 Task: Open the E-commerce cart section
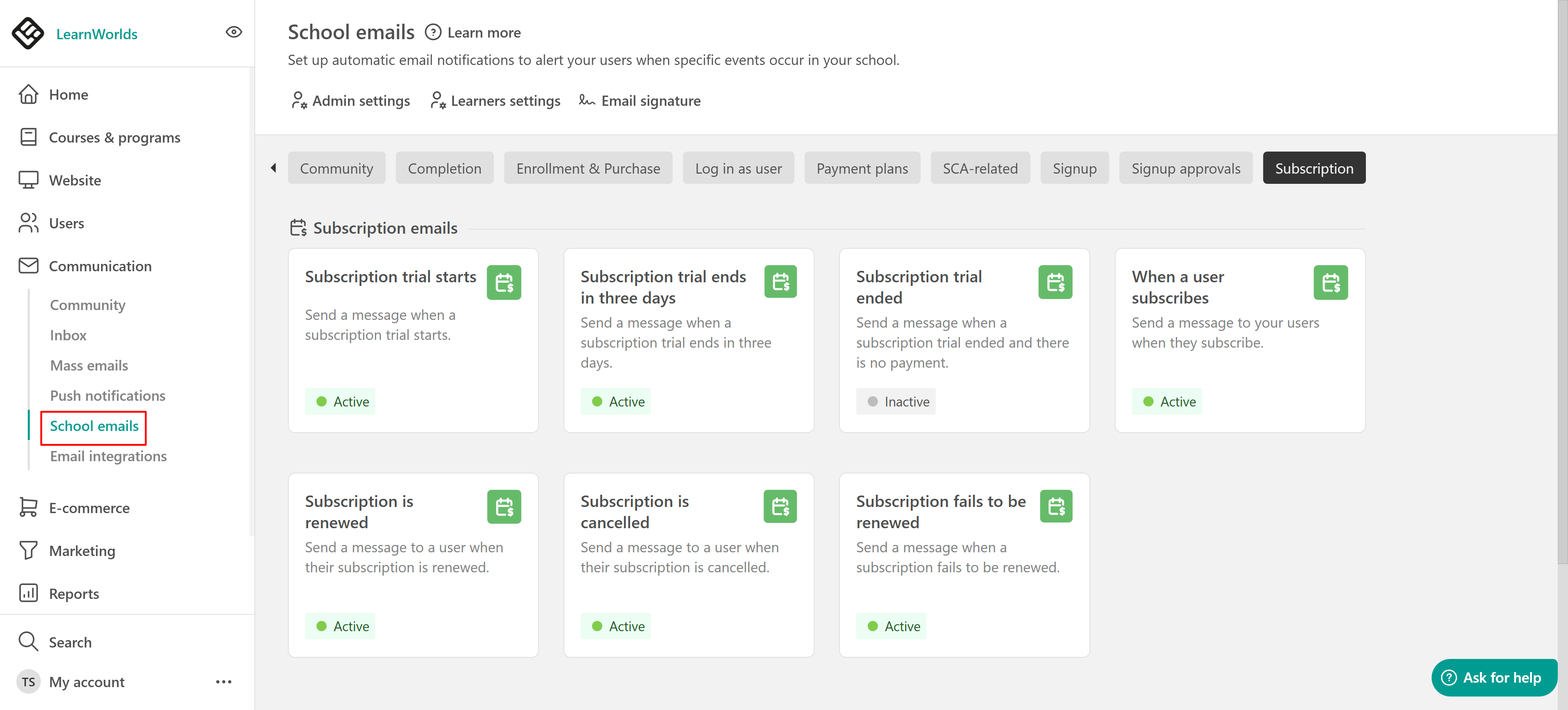click(x=89, y=508)
